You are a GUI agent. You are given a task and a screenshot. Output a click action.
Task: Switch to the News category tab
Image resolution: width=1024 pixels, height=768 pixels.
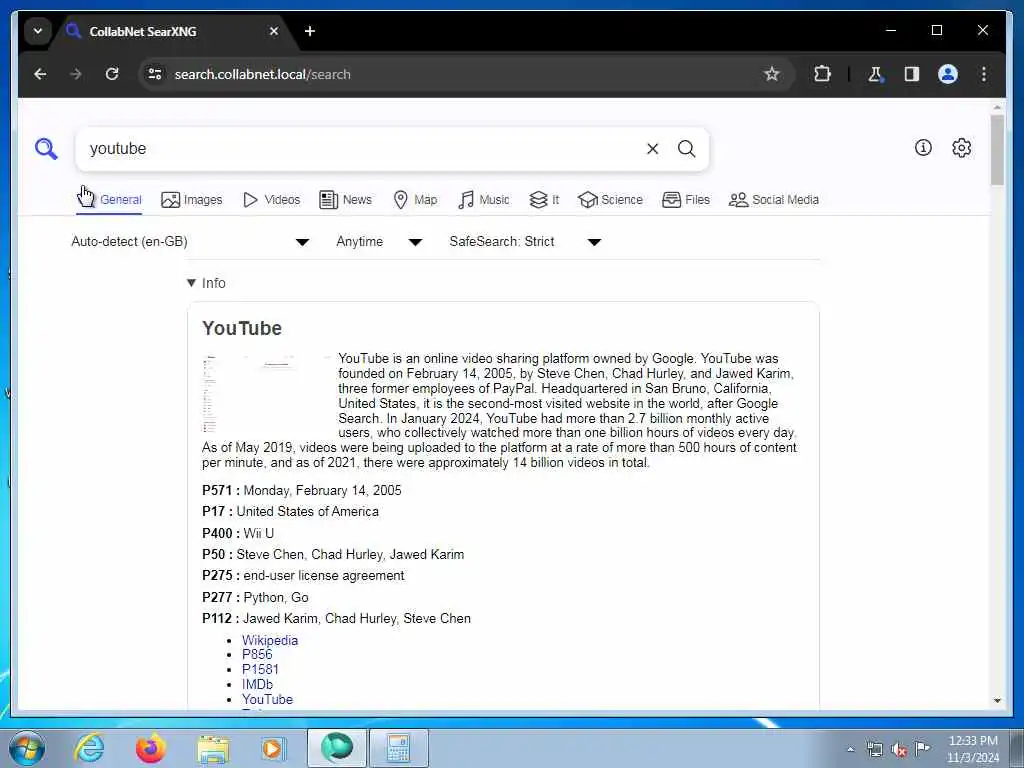345,200
